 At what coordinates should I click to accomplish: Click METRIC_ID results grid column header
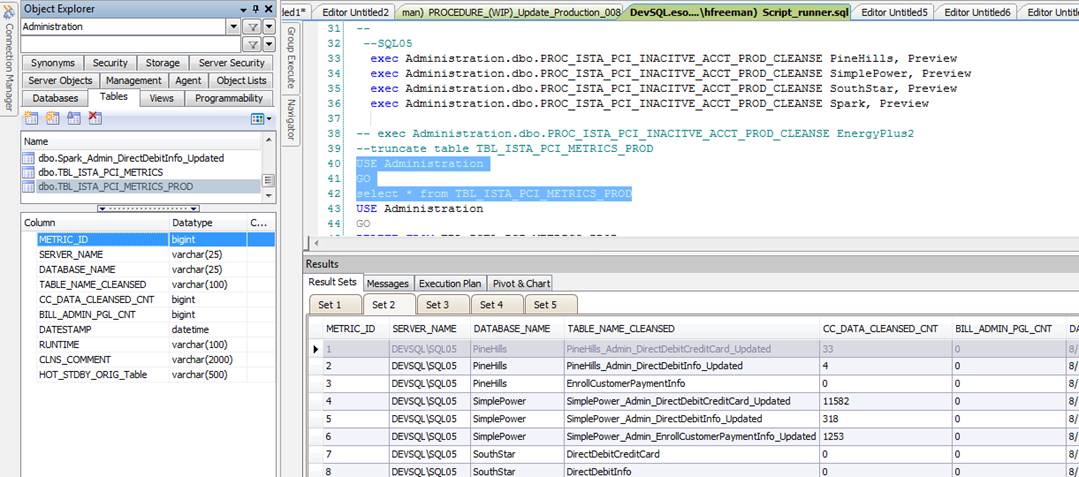tap(355, 329)
